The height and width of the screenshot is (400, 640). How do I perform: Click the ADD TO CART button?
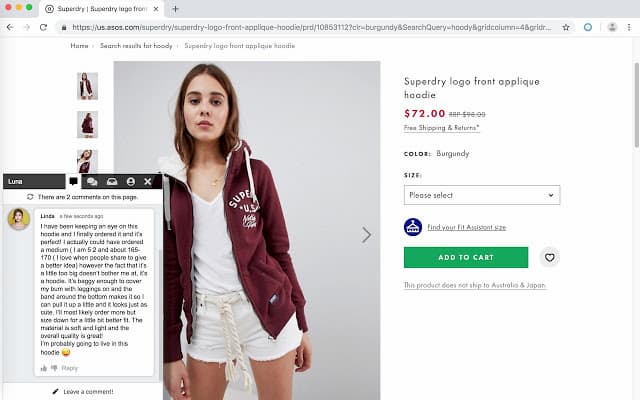click(466, 258)
